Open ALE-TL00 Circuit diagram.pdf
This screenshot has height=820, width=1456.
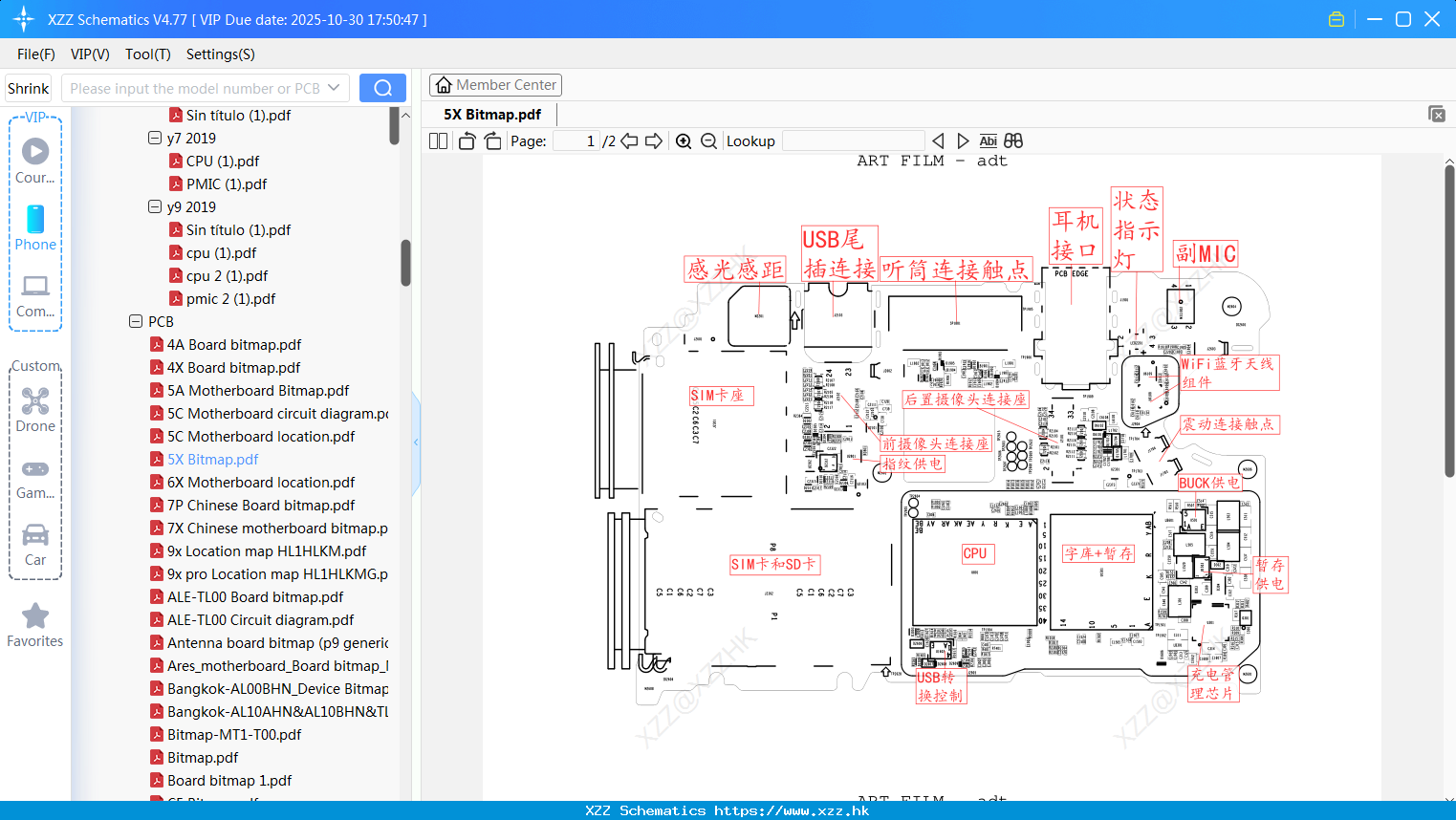[260, 619]
